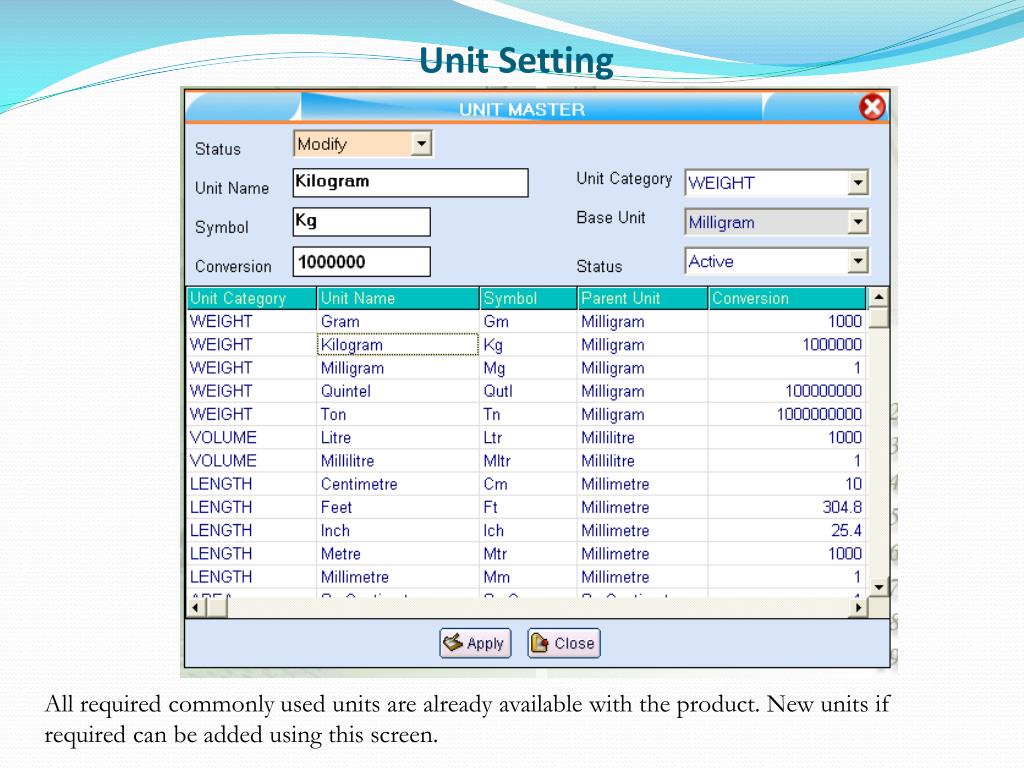1024x768 pixels.
Task: Click the Unit Name input field
Action: pos(410,182)
